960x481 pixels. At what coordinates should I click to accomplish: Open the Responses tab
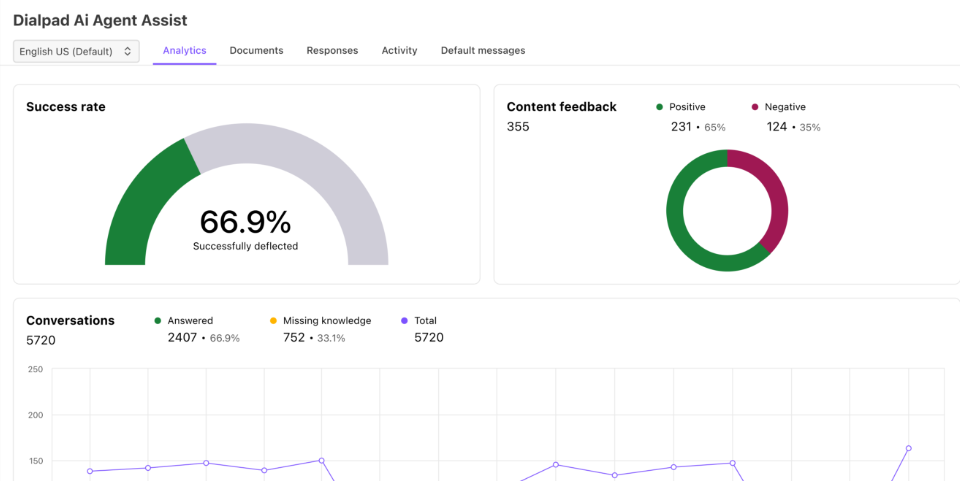[332, 50]
